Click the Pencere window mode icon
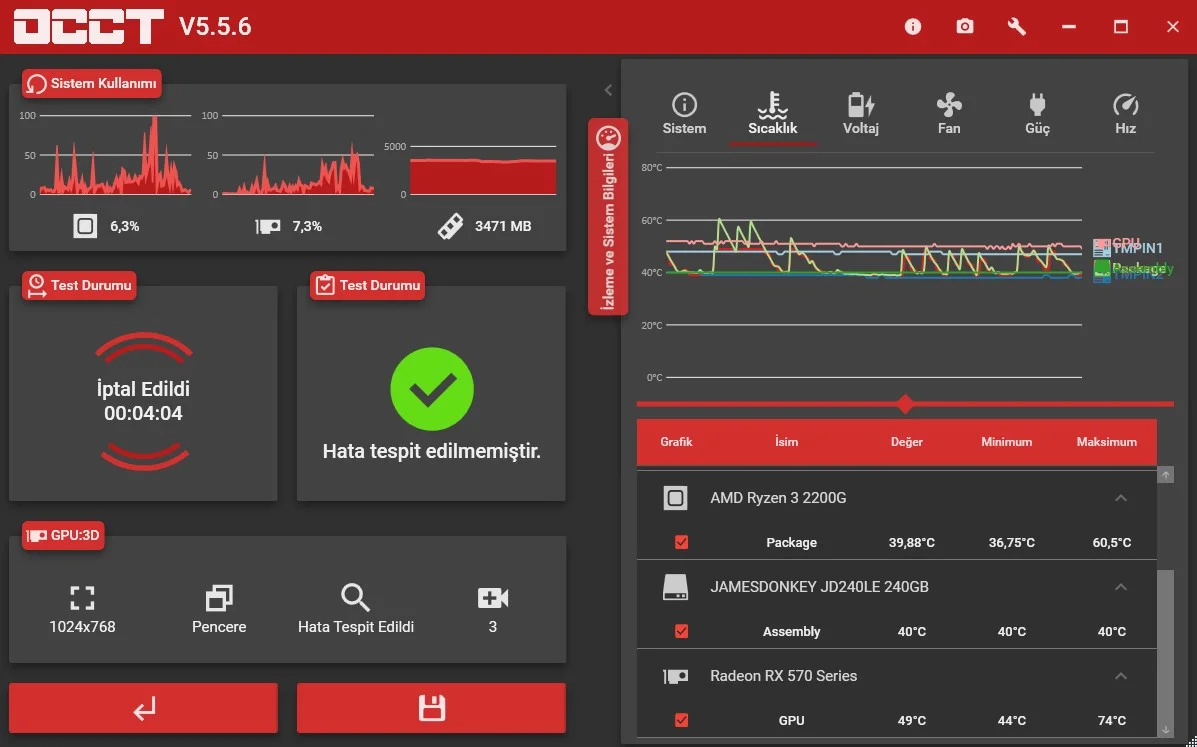1197x747 pixels. [219, 597]
